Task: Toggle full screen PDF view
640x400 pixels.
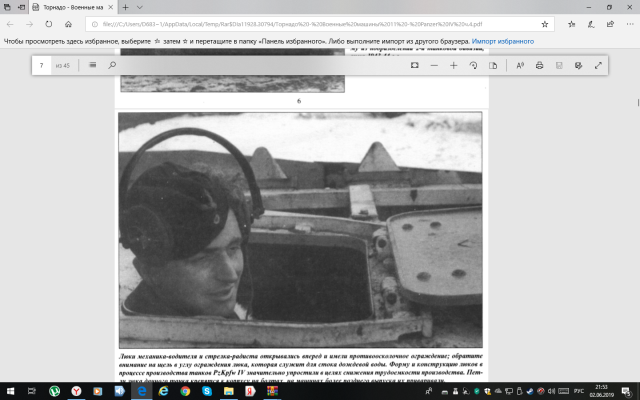Action: 598,65
